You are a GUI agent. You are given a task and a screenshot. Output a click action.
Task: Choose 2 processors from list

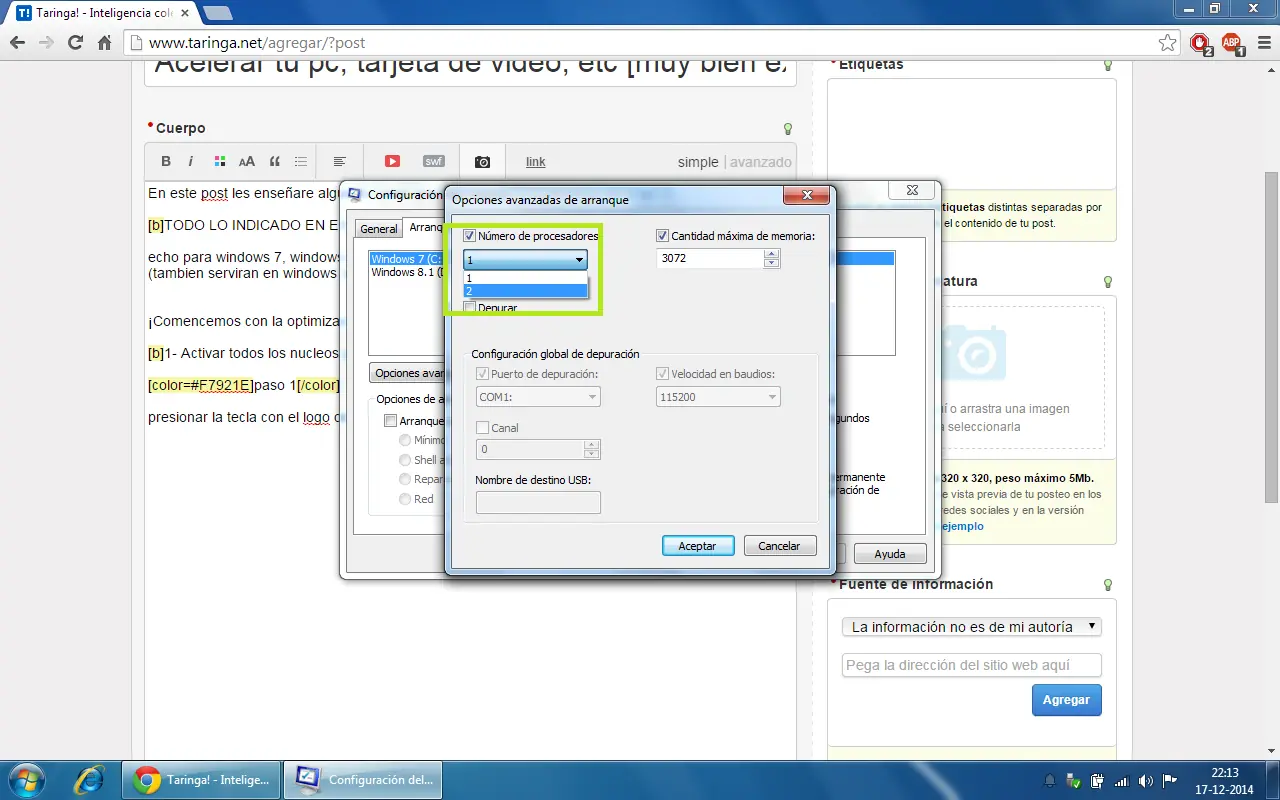(x=526, y=291)
